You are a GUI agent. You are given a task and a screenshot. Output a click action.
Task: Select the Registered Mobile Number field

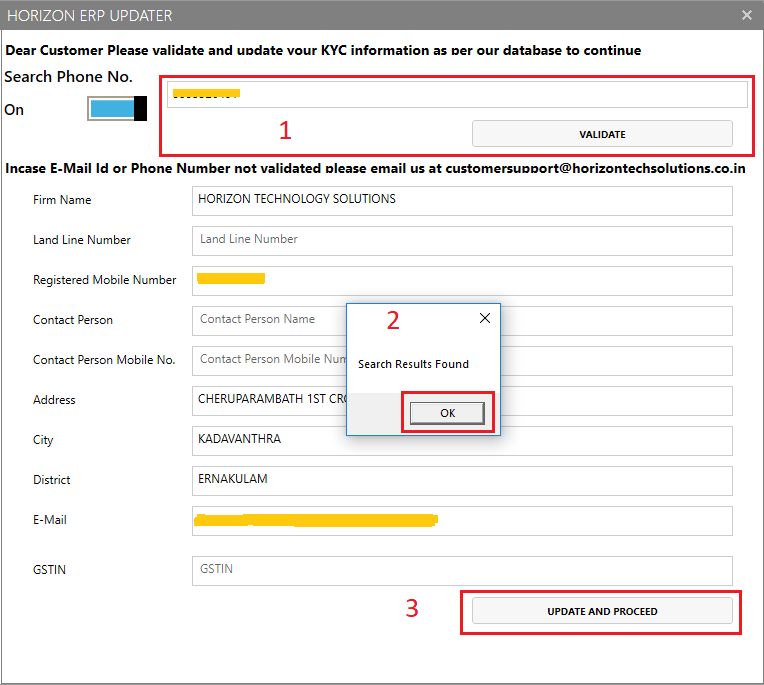pyautogui.click(x=462, y=281)
